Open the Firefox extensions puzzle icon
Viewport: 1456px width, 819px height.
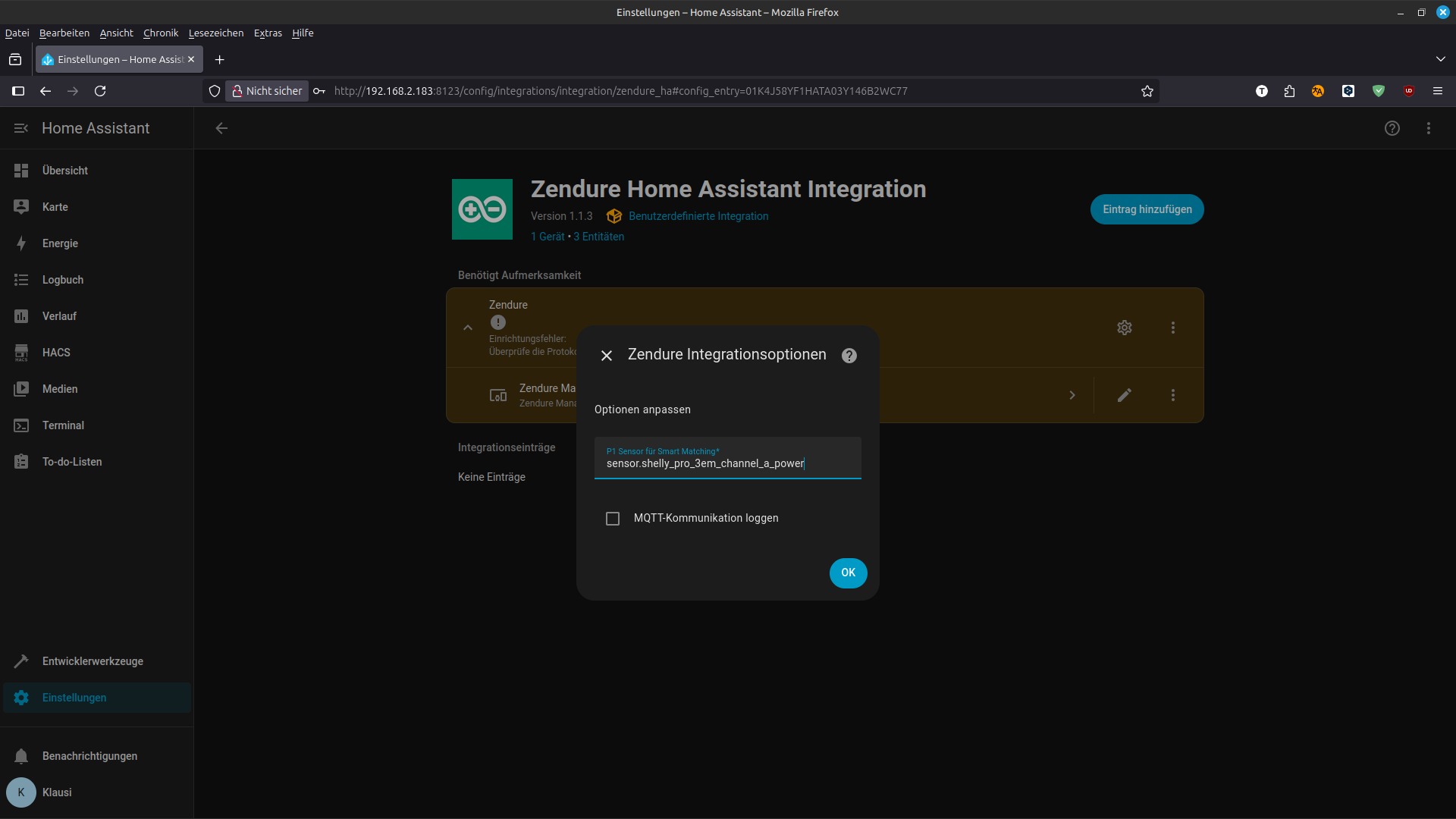click(1289, 91)
